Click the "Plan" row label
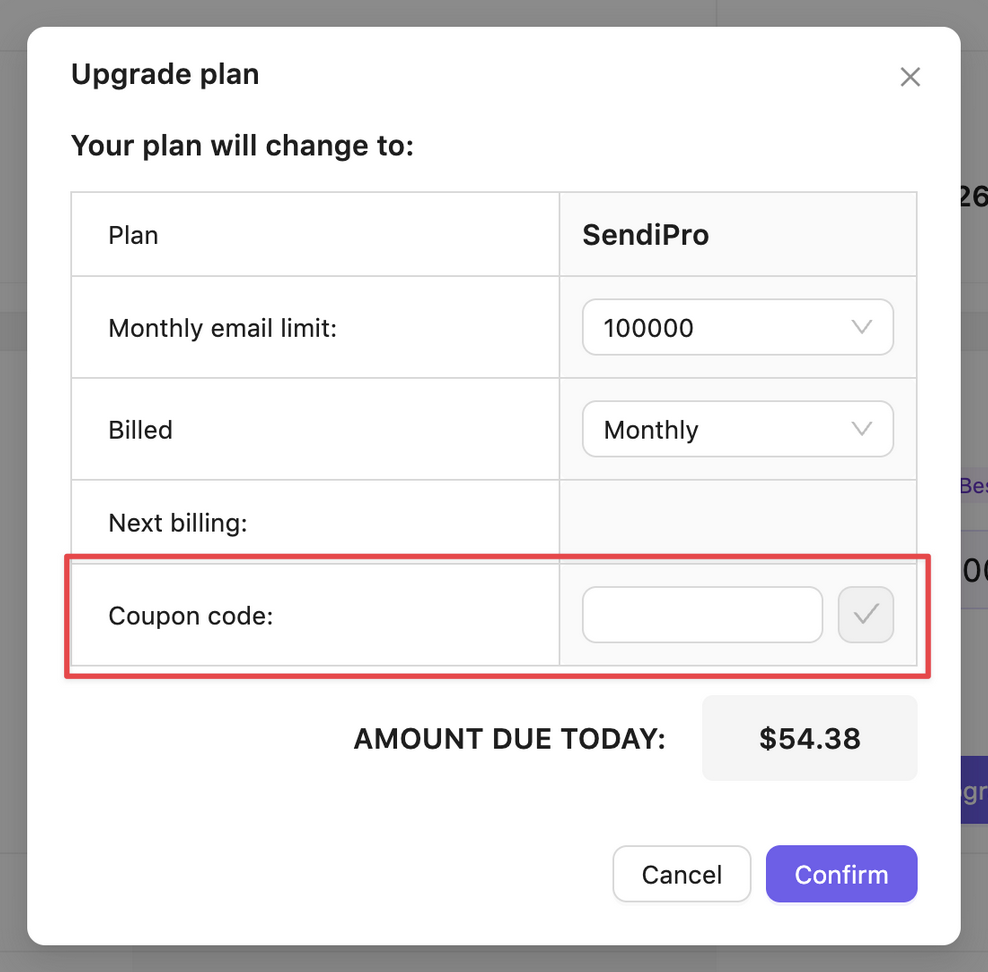The width and height of the screenshot is (988, 972). tap(133, 235)
